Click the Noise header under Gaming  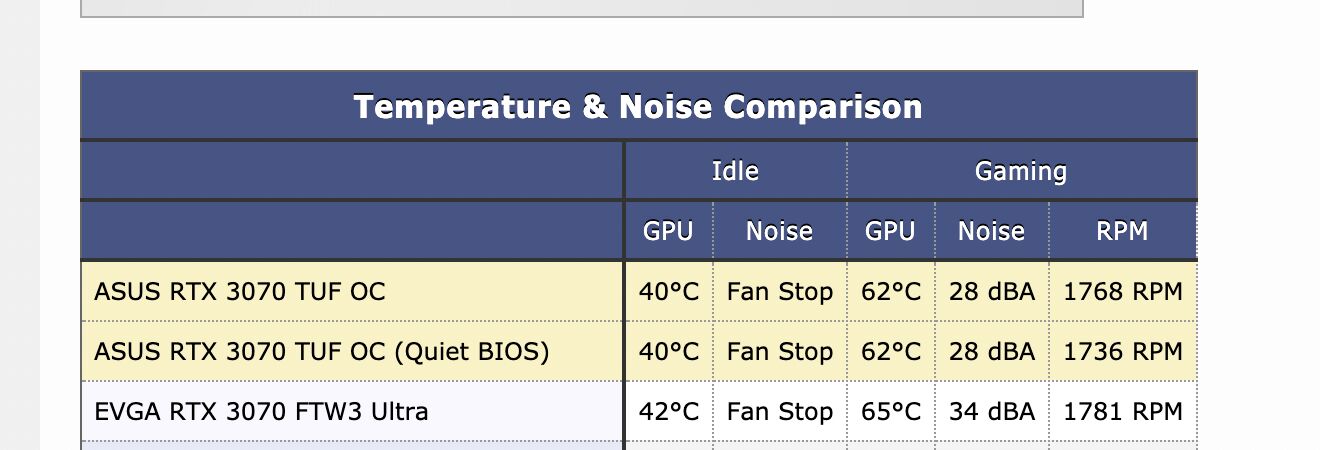point(991,231)
